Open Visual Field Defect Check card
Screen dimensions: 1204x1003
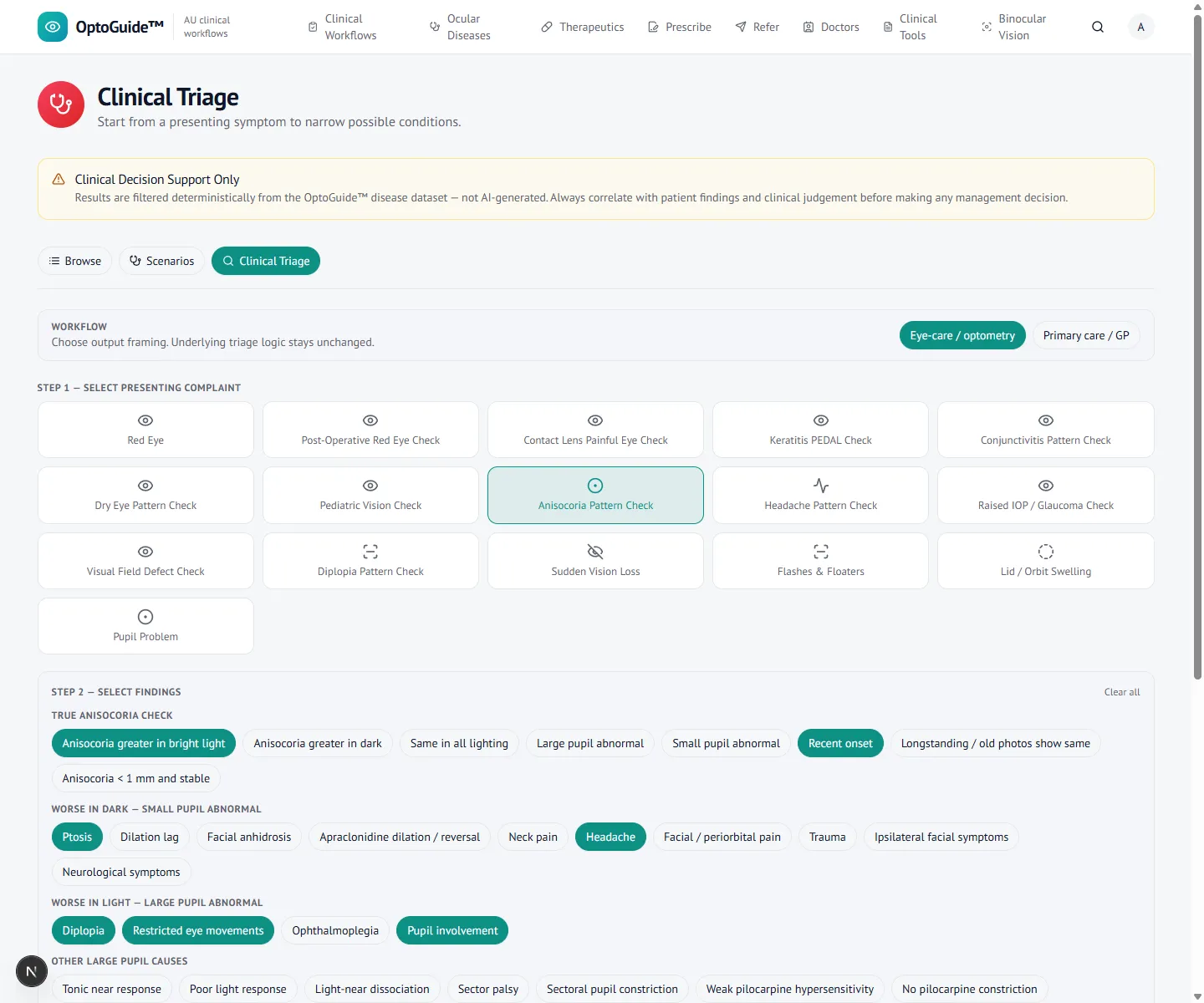(x=145, y=561)
